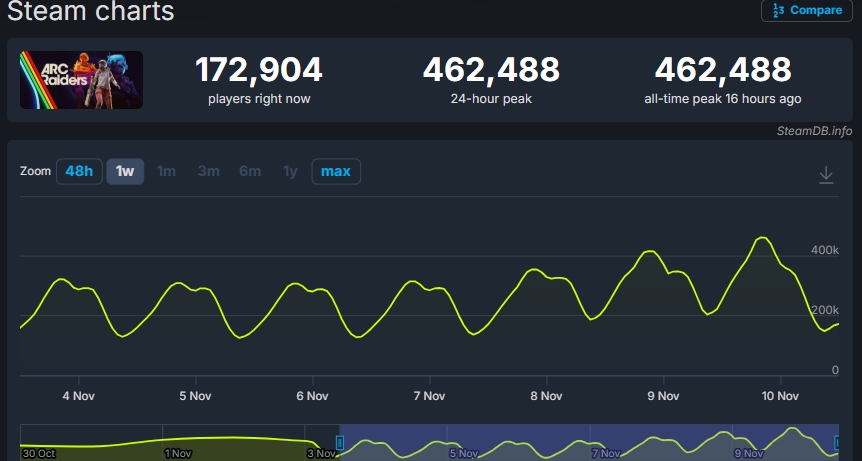This screenshot has width=862, height=461.
Task: Open the ARC Raiders game thumbnail
Action: [81, 80]
